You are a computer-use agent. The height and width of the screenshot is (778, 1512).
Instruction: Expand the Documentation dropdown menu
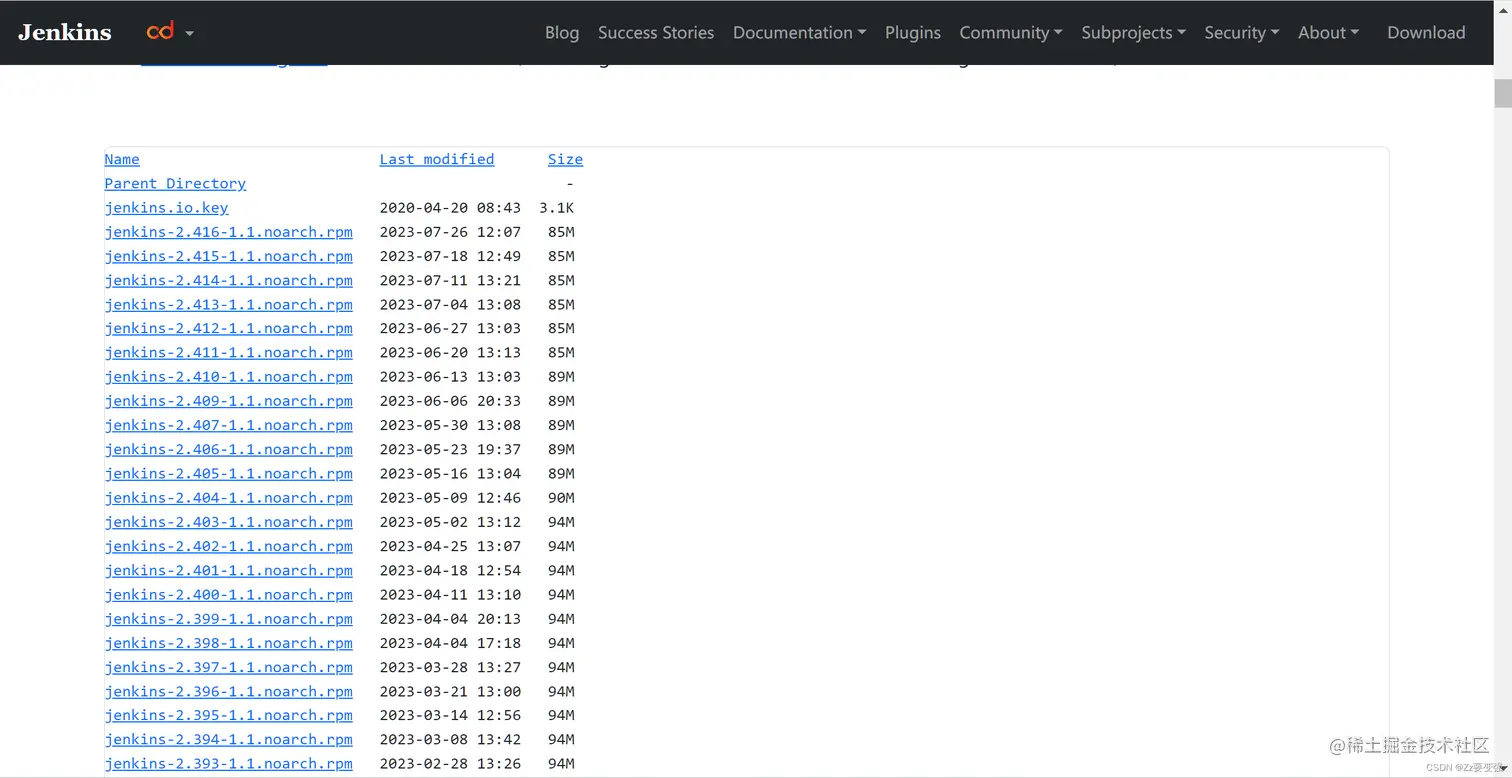coord(799,32)
